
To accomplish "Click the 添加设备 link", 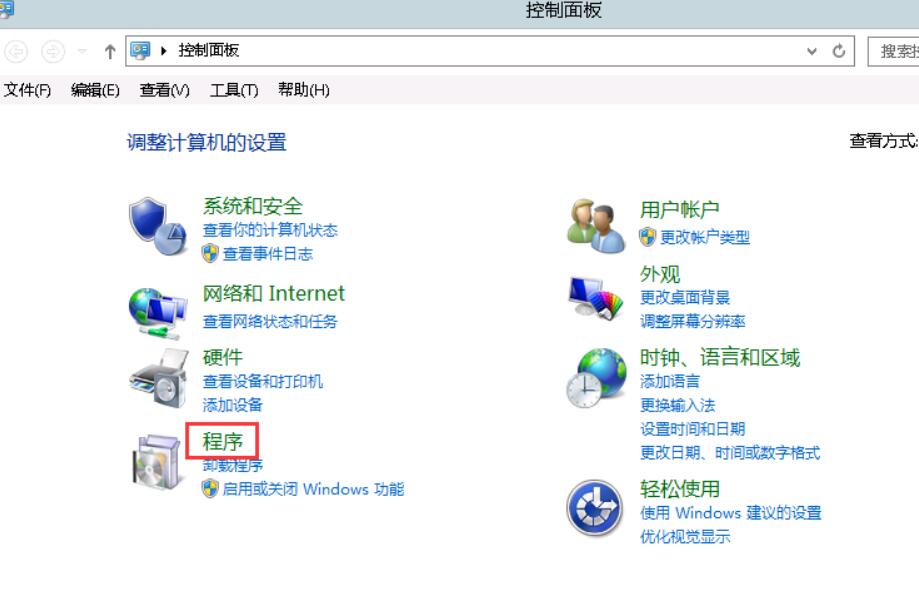I will (233, 405).
